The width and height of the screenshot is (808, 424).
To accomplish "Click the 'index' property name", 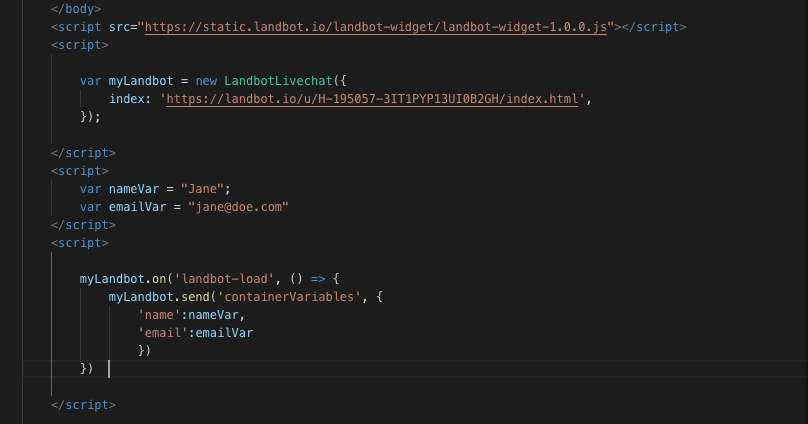I will [127, 99].
